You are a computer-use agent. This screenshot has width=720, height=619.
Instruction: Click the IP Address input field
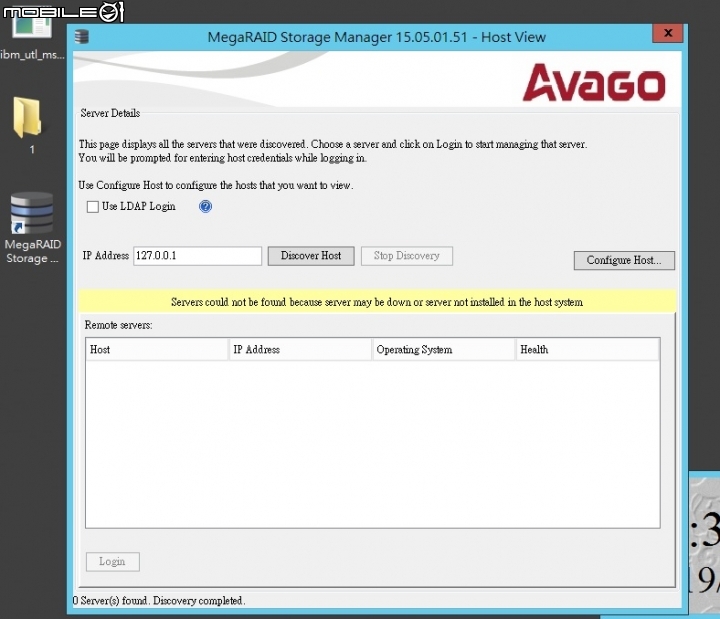point(197,256)
